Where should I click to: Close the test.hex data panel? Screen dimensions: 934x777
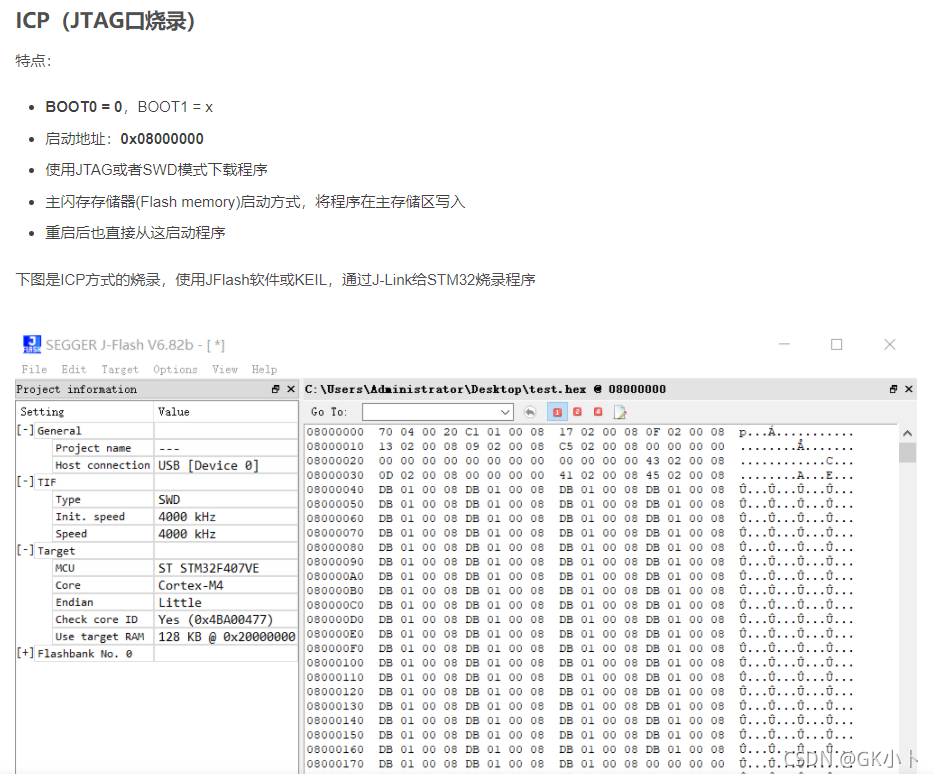tap(909, 389)
